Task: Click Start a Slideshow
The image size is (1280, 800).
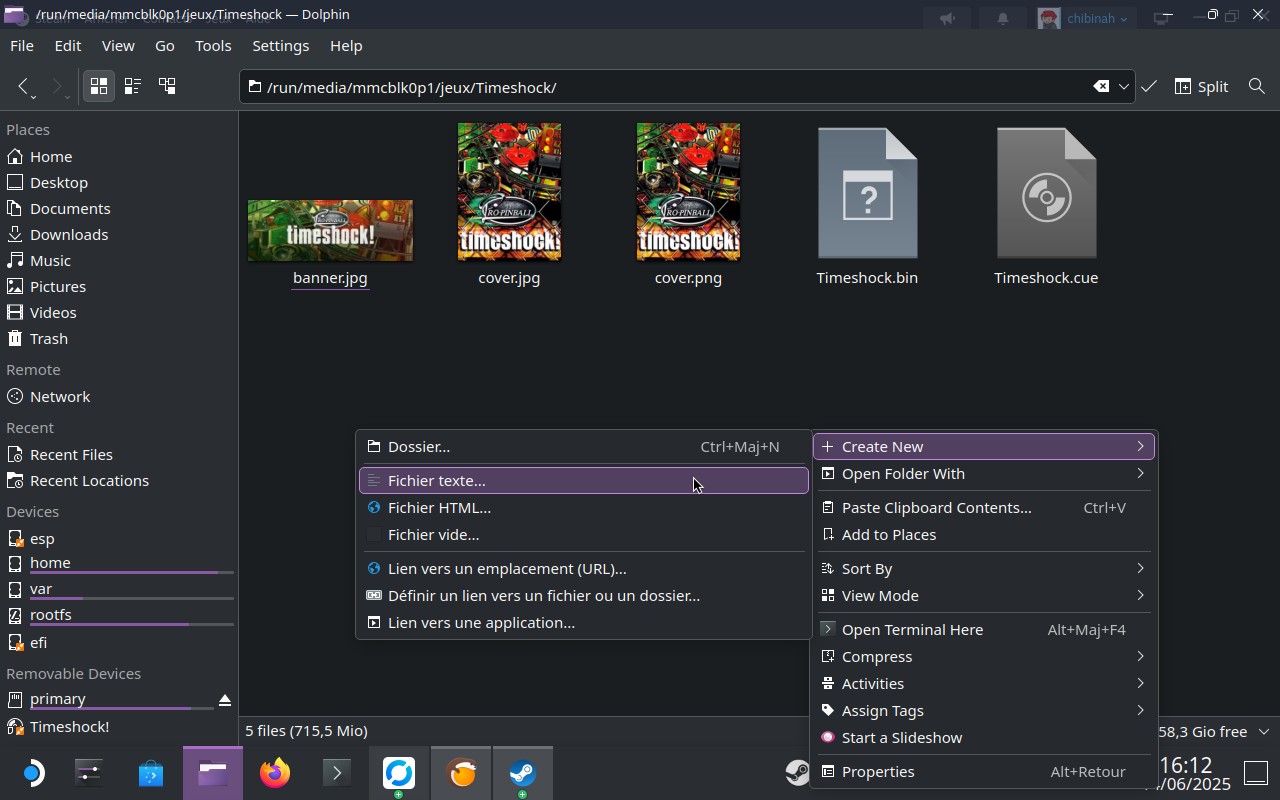Action: point(984,738)
